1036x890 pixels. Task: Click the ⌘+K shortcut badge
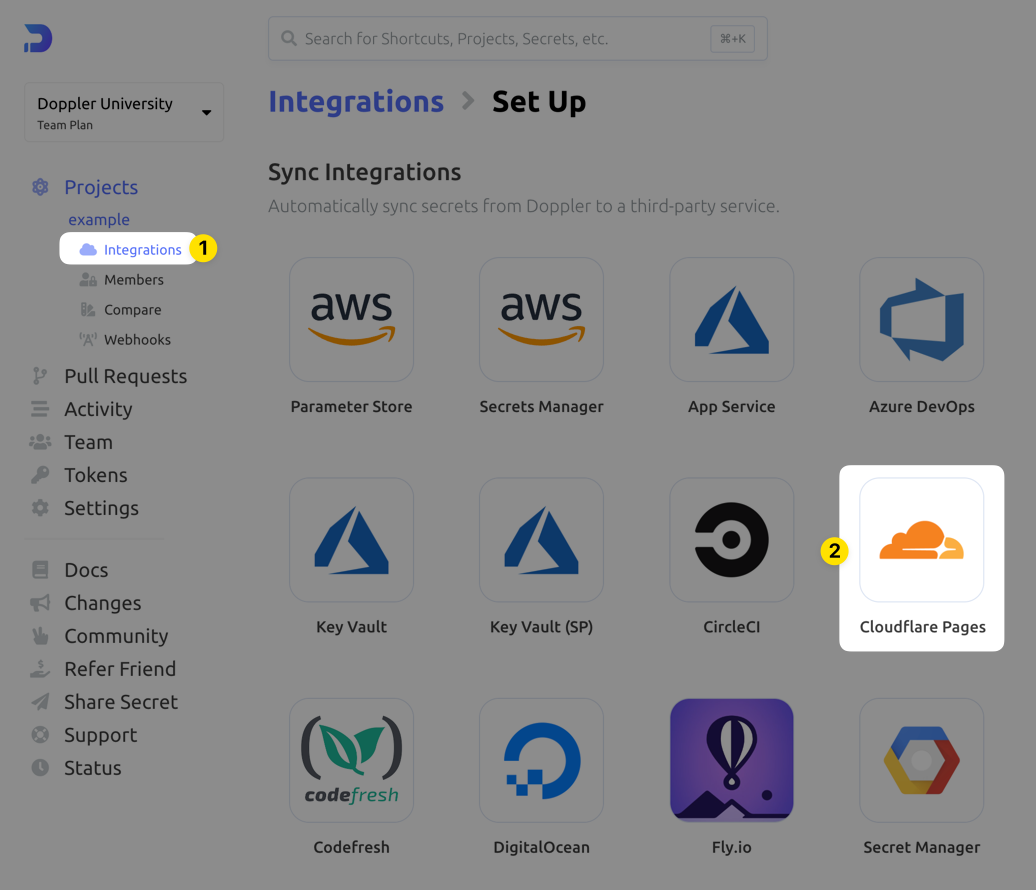pyautogui.click(x=732, y=39)
